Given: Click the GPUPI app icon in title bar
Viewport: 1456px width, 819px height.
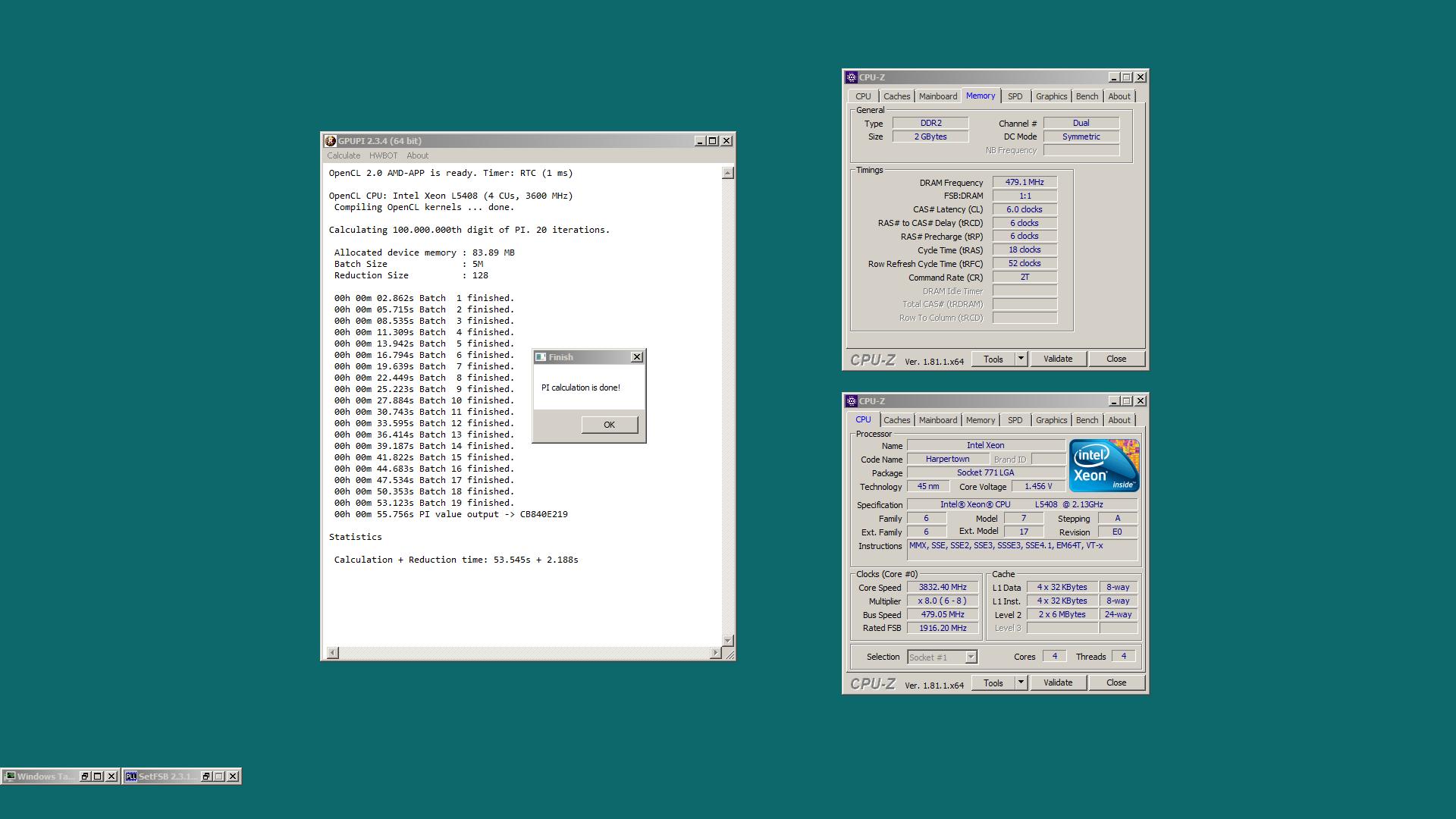Looking at the screenshot, I should click(331, 141).
